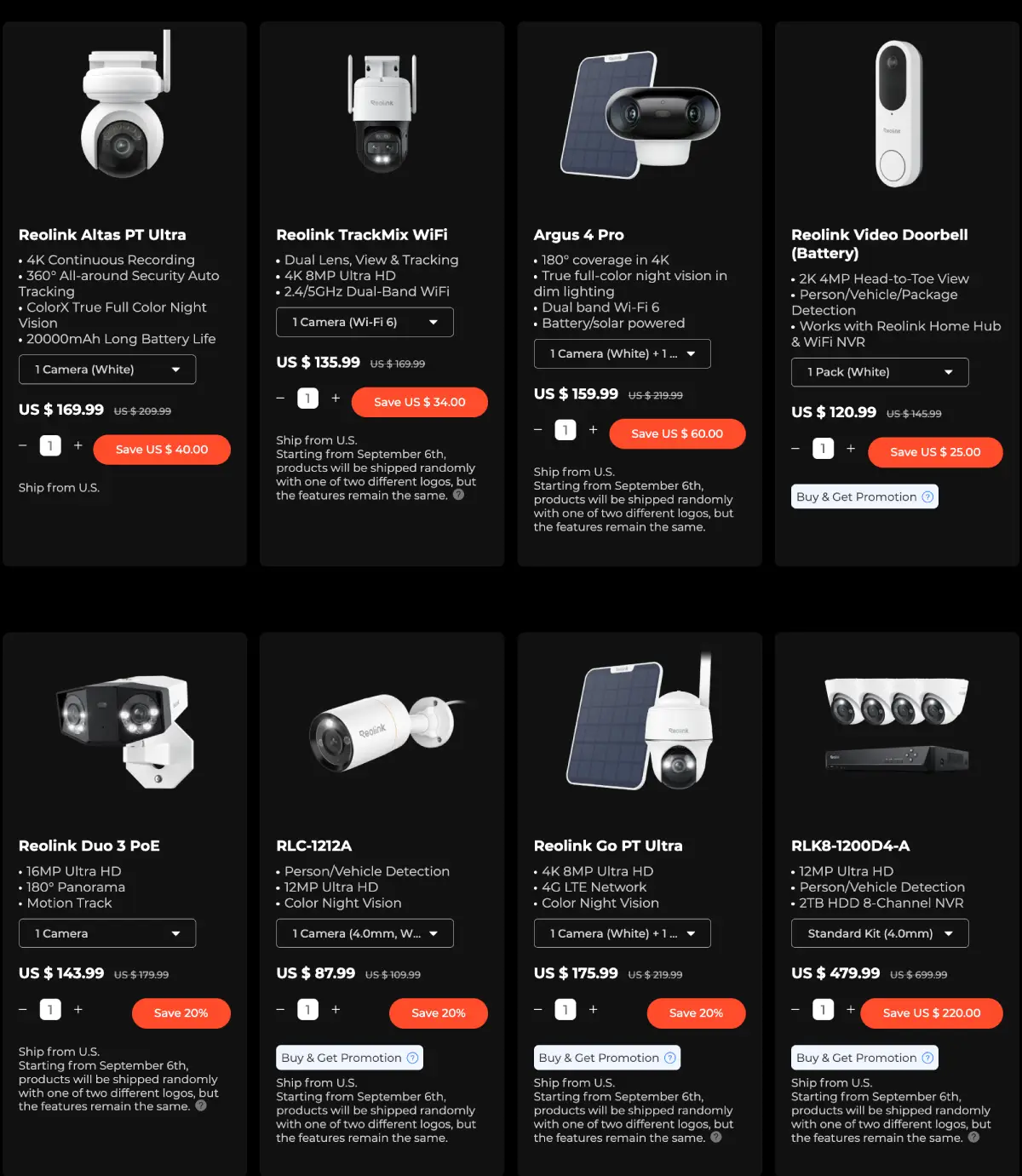Decrease quantity for Reolink TrackMix WiFi
The height and width of the screenshot is (1176, 1022).
(281, 398)
